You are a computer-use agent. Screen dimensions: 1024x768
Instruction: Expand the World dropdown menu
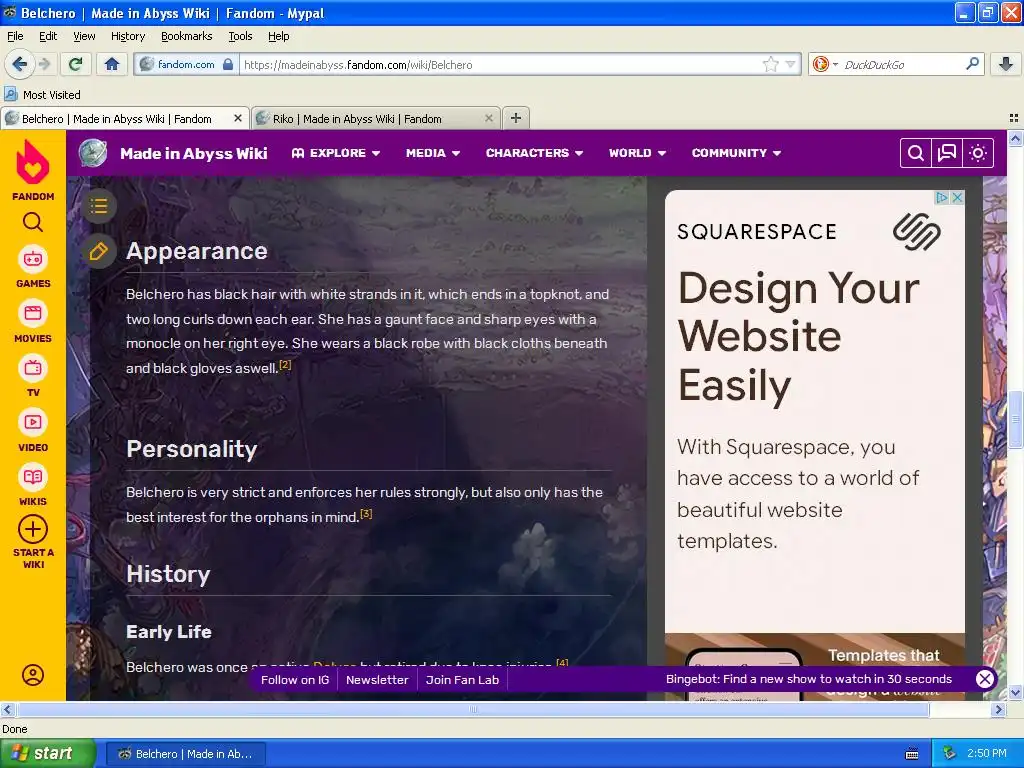coord(637,153)
